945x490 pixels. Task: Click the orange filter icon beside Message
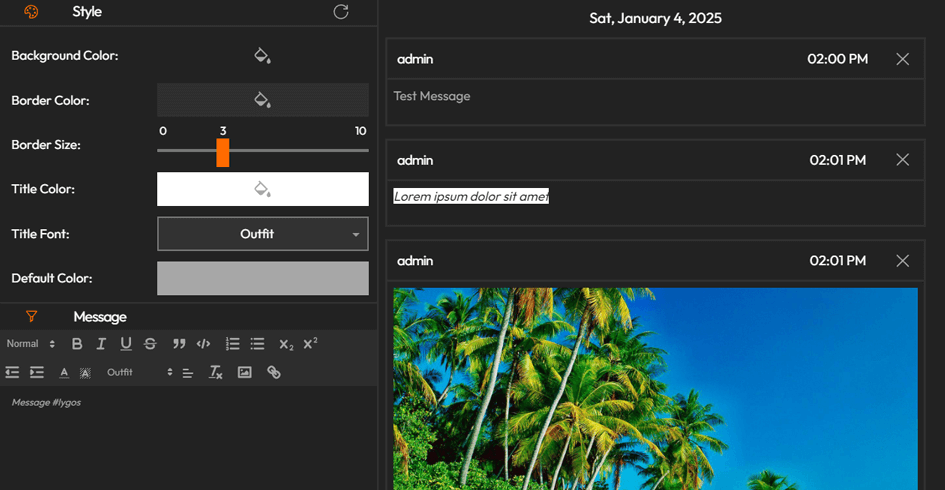click(x=31, y=317)
